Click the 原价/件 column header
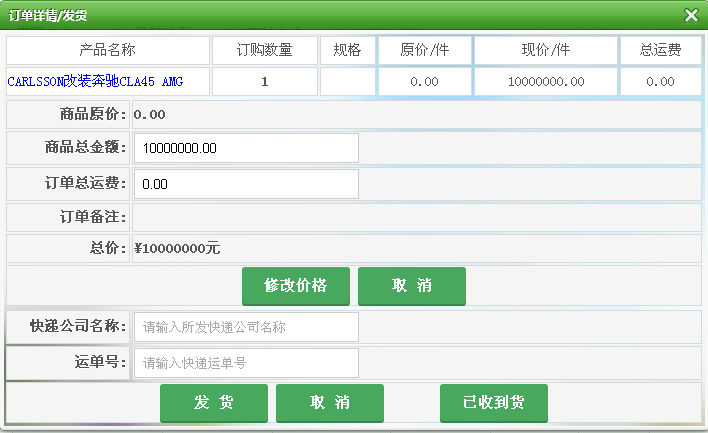Screen dimensions: 708x433 tap(425, 50)
